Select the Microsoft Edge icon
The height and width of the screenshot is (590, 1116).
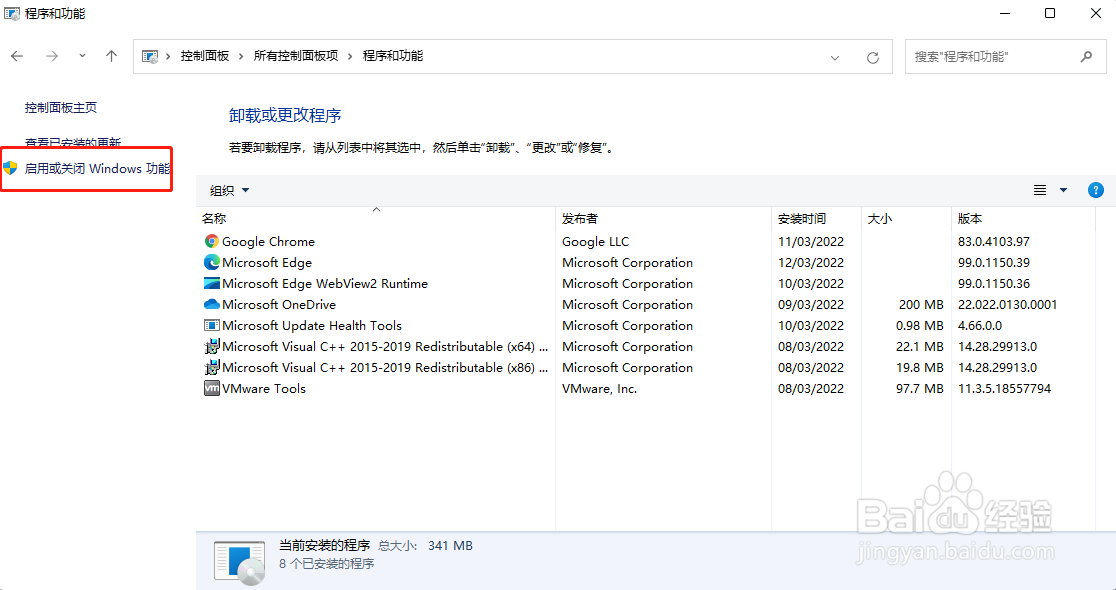[211, 263]
